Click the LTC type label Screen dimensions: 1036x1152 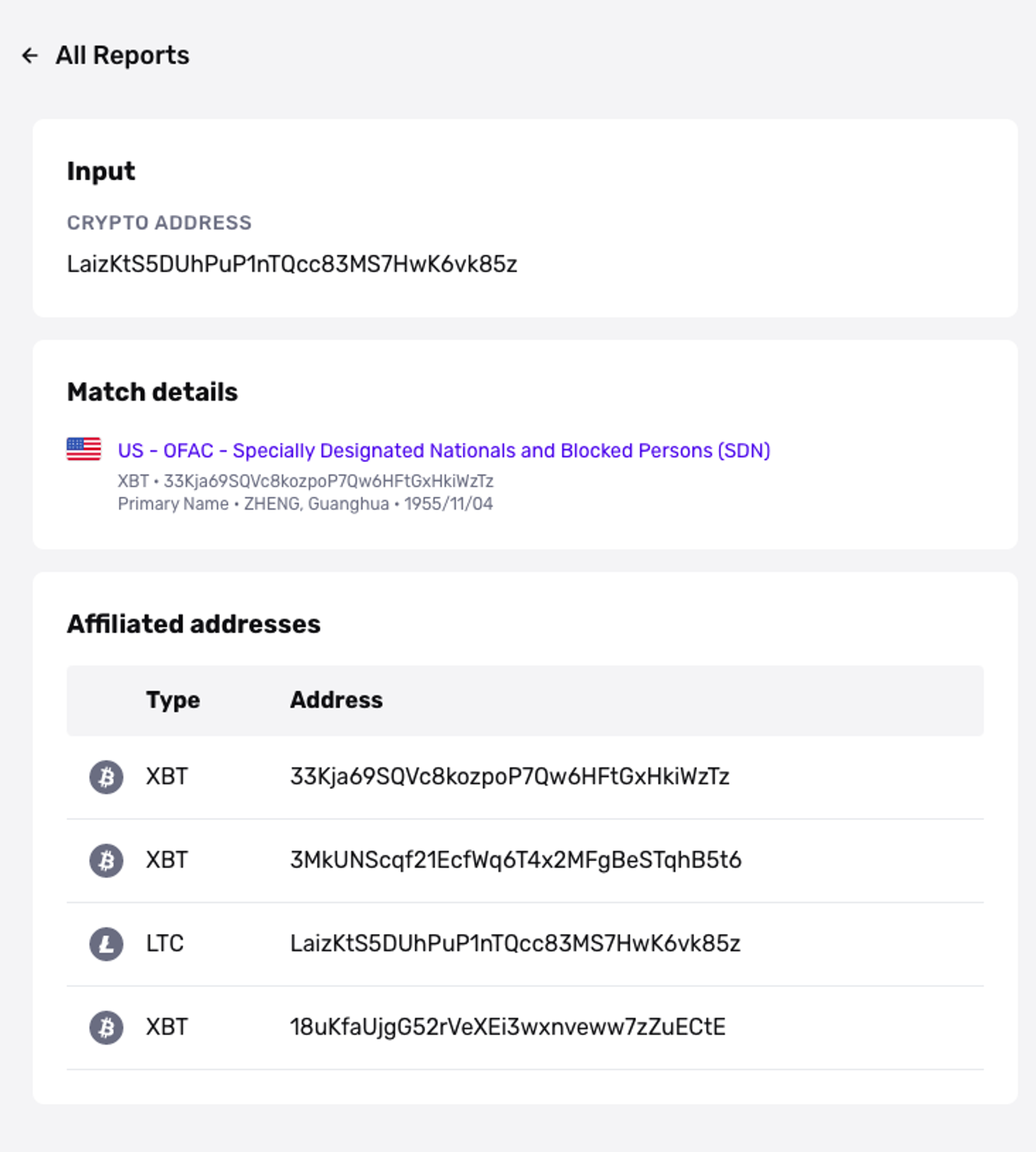165,944
